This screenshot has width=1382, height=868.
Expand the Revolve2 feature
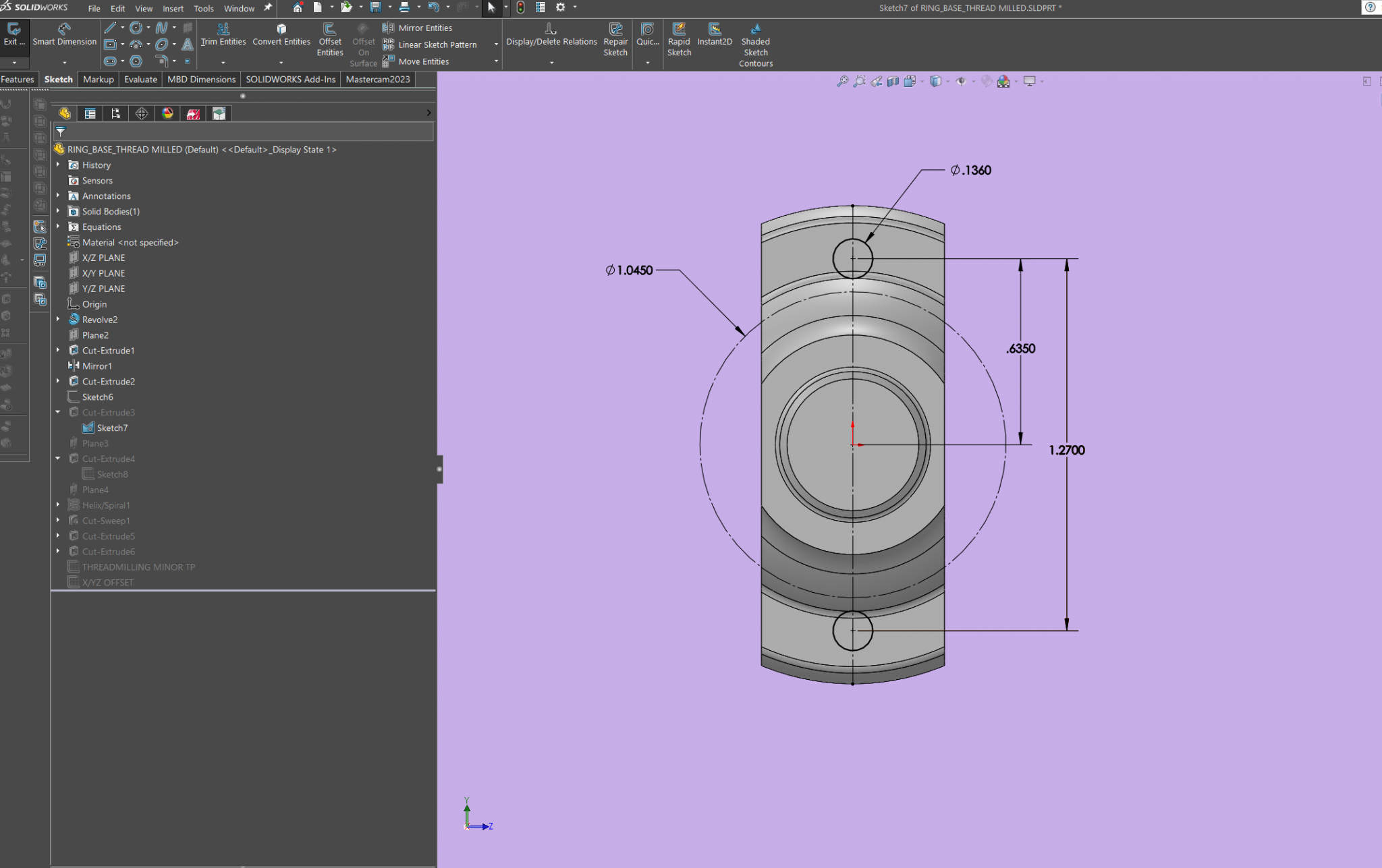coord(58,320)
